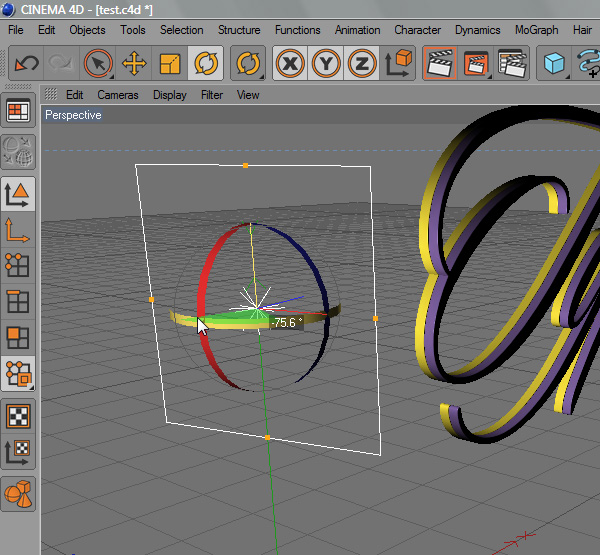Open the viewport Display menu
This screenshot has width=600, height=555.
(170, 95)
